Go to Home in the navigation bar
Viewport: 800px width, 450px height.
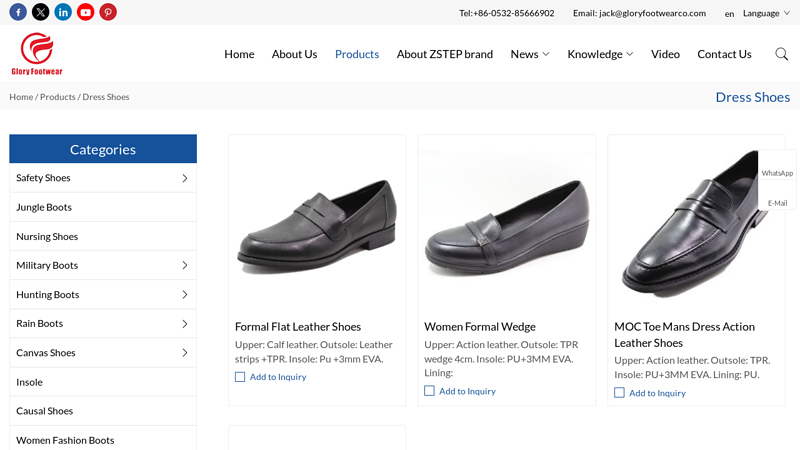point(239,54)
